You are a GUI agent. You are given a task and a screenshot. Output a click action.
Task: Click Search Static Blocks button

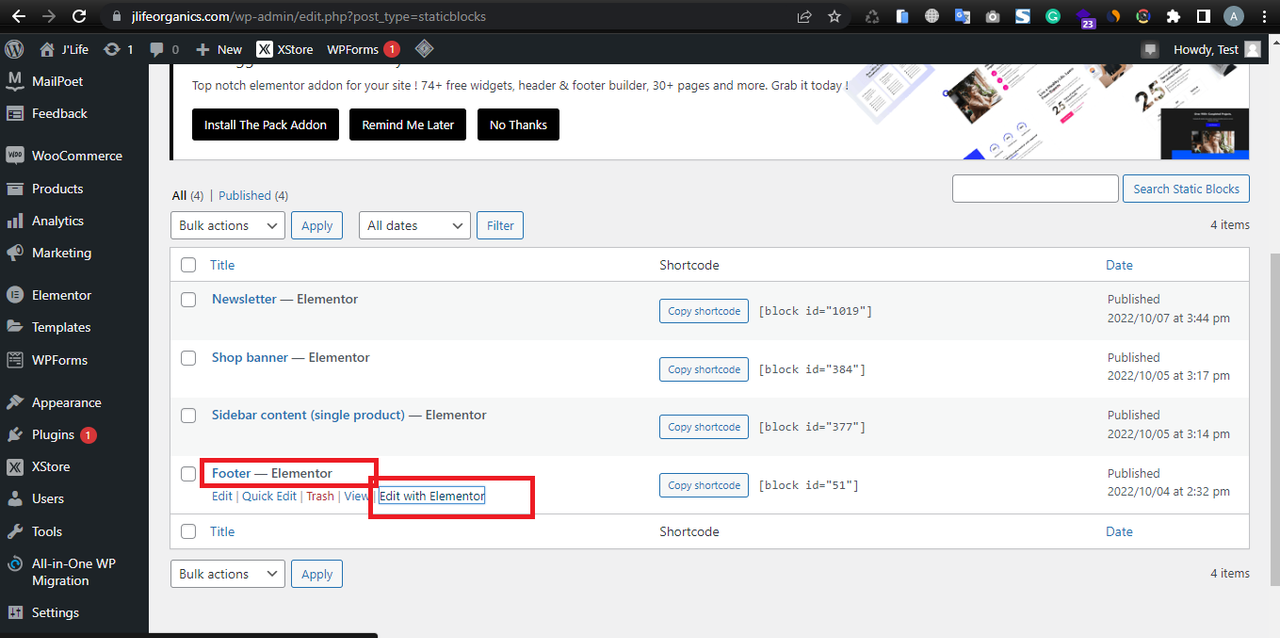point(1186,188)
